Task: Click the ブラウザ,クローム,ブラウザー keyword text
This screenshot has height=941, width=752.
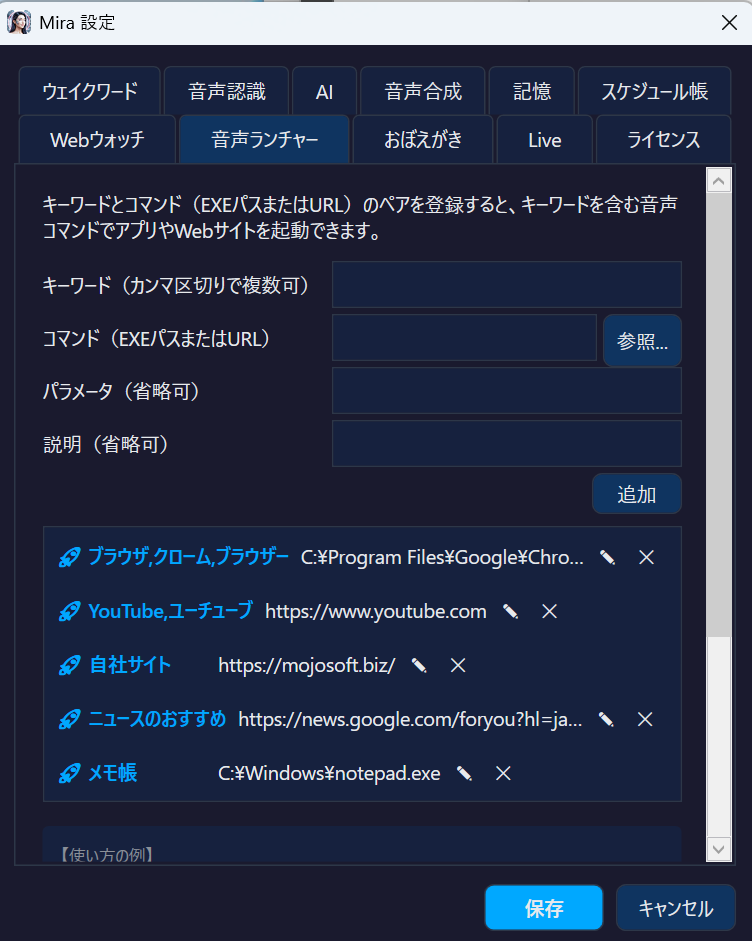Action: (188, 557)
